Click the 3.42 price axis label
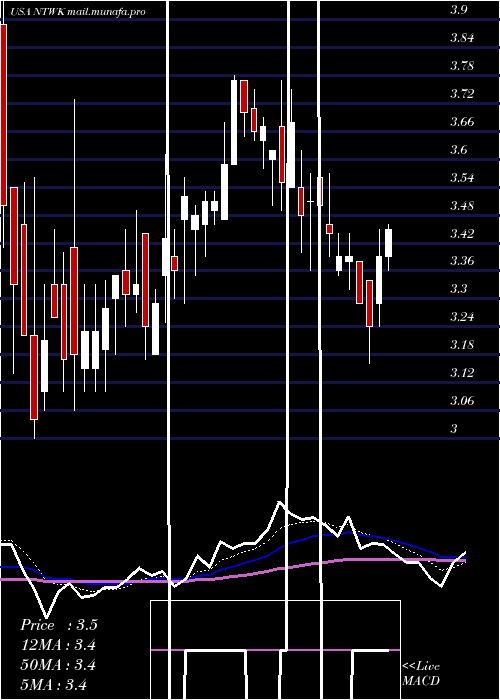 462,233
